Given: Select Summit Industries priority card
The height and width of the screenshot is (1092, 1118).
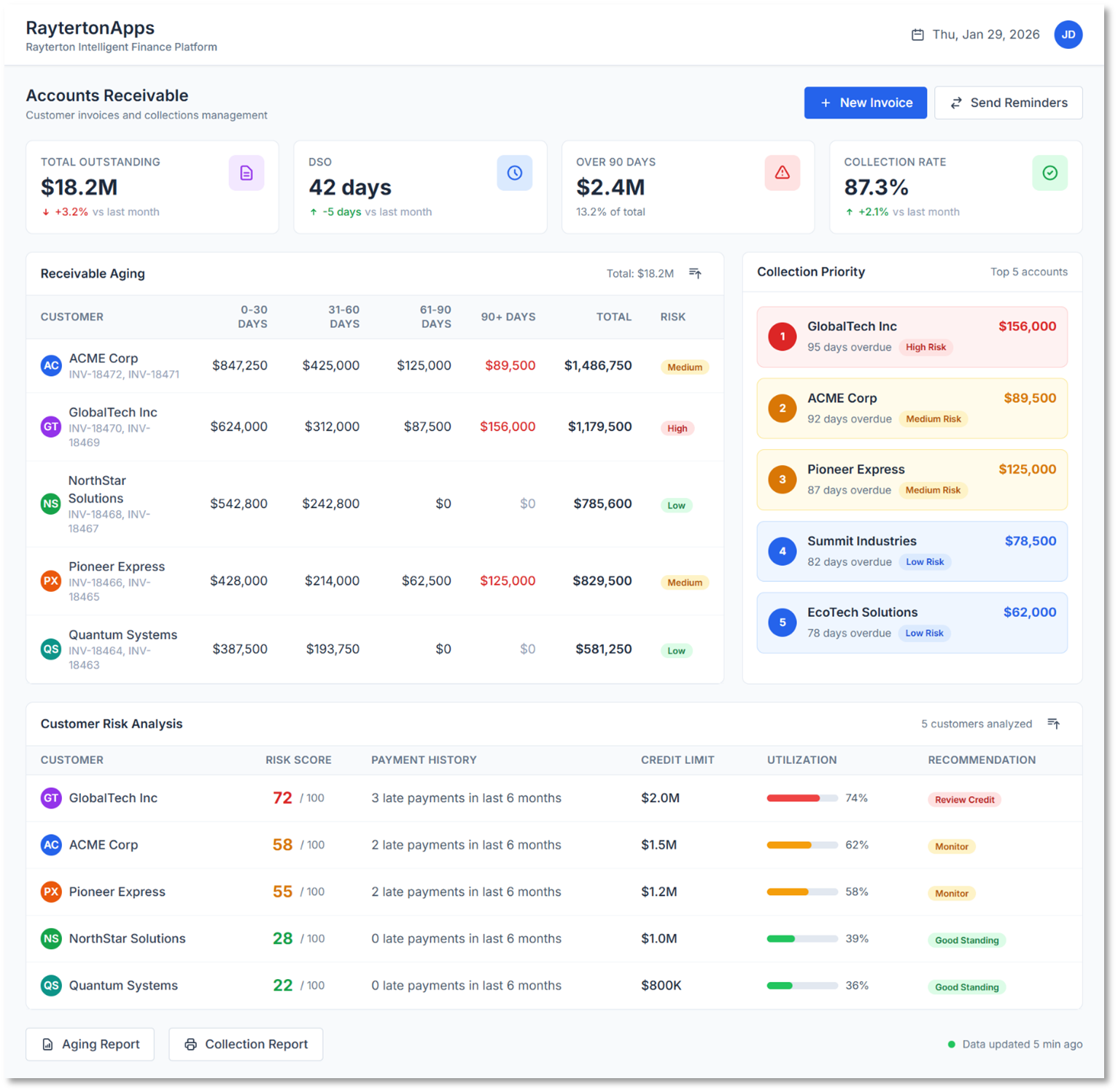Looking at the screenshot, I should click(x=912, y=551).
